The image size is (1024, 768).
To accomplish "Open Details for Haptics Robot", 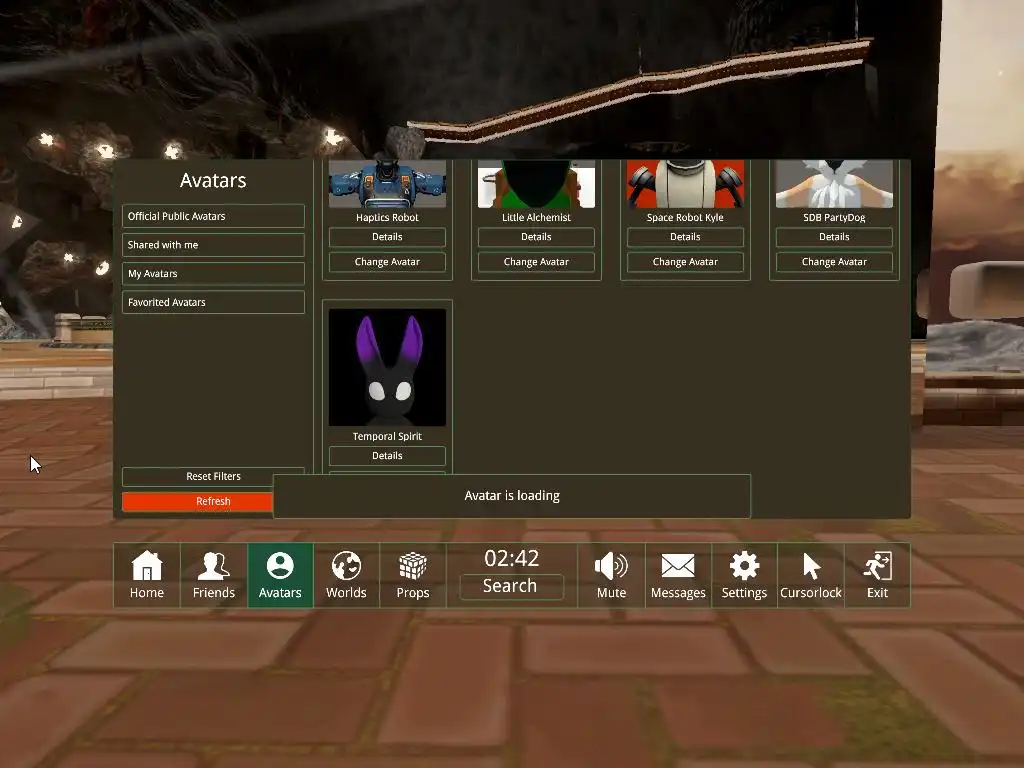I will pos(387,237).
